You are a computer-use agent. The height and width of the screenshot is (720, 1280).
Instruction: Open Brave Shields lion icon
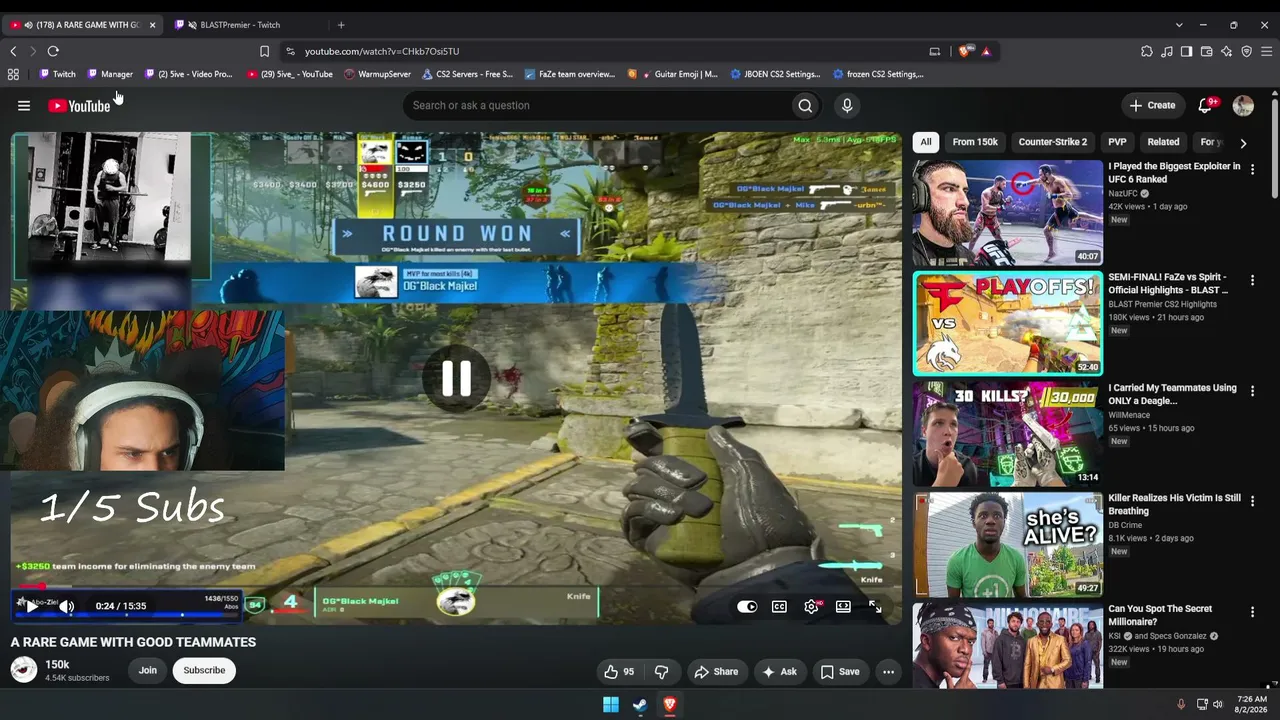[964, 51]
